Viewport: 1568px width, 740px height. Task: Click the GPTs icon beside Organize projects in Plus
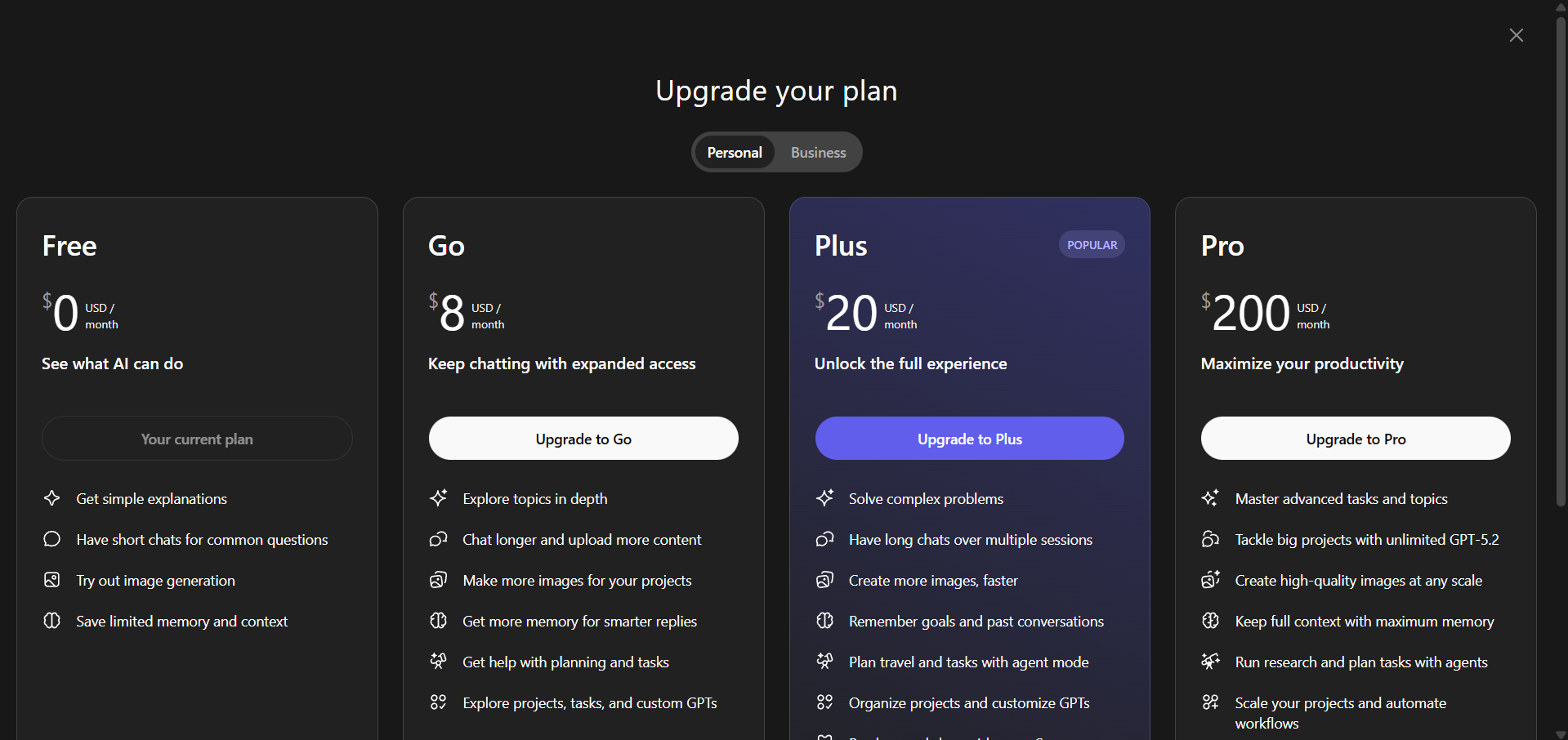coord(825,702)
